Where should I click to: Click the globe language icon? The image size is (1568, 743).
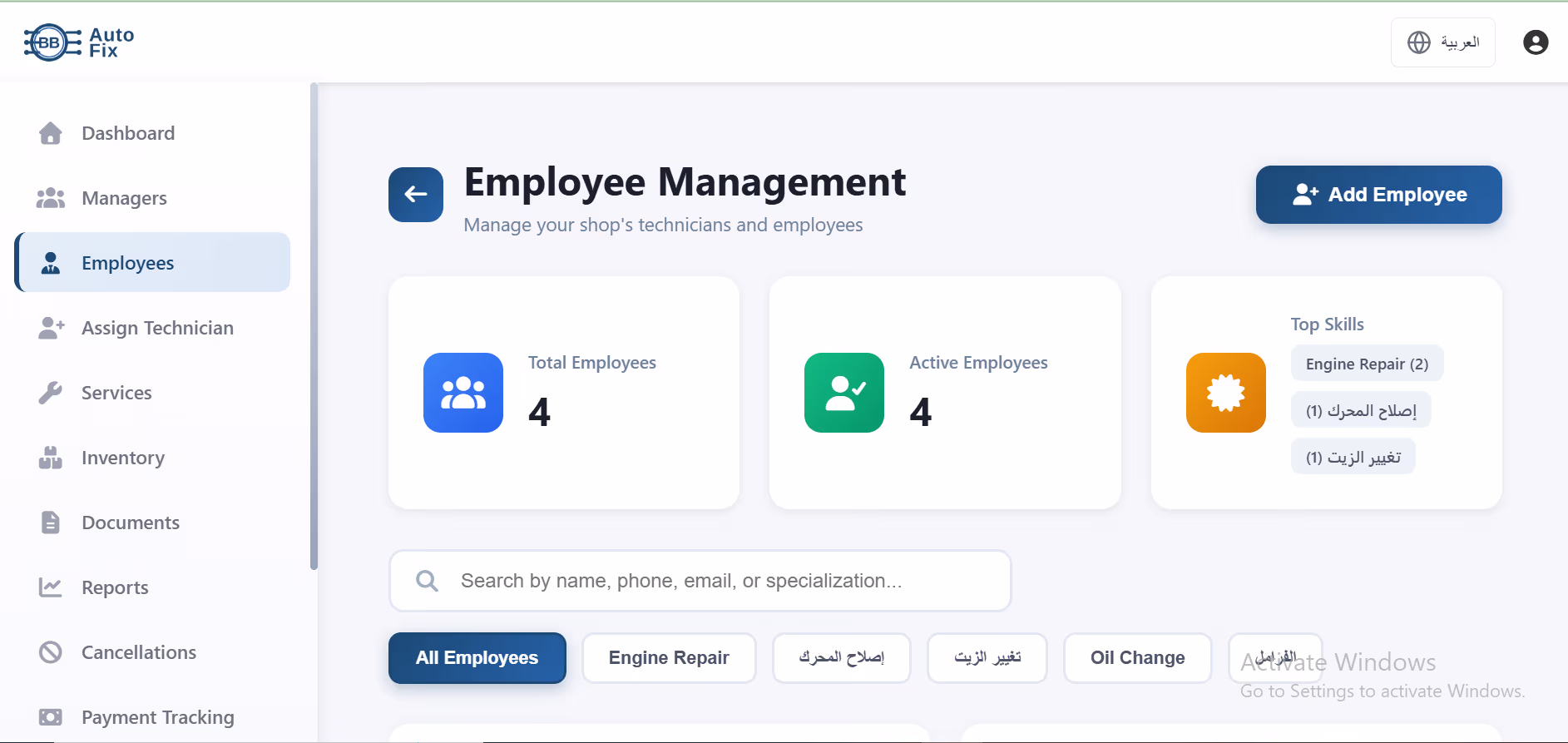click(1419, 42)
